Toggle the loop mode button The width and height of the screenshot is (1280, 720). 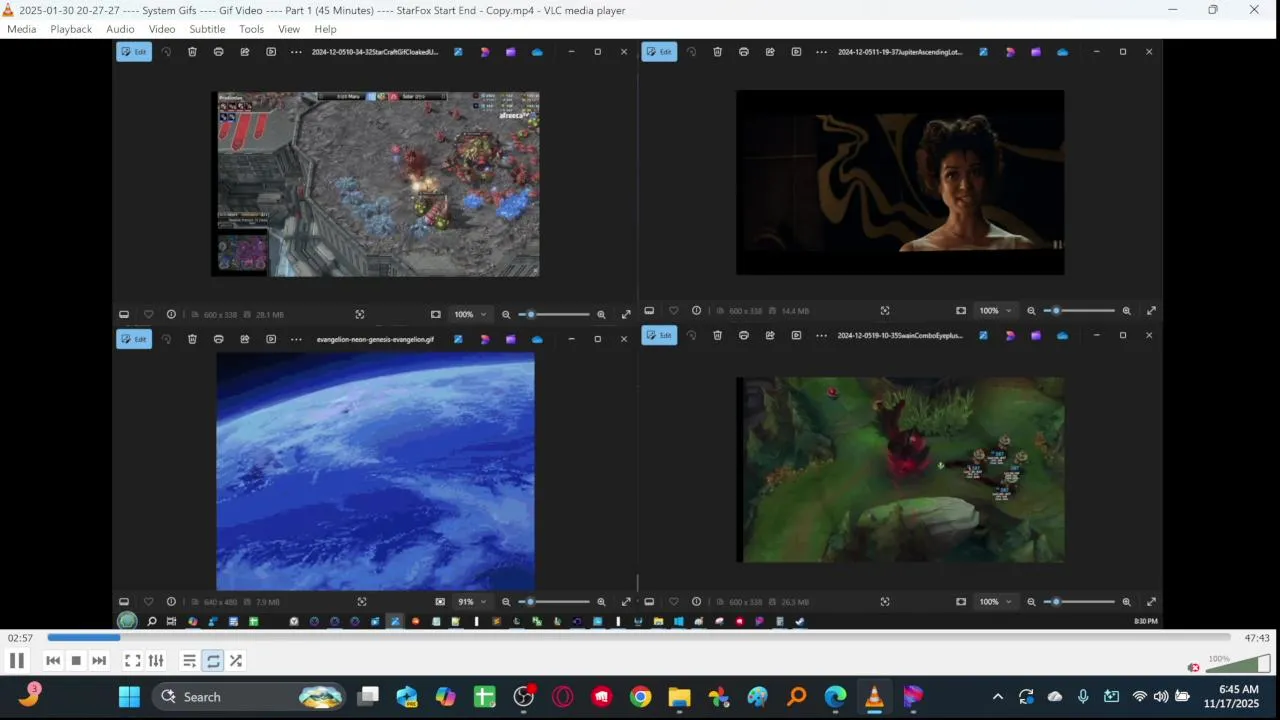click(x=213, y=660)
